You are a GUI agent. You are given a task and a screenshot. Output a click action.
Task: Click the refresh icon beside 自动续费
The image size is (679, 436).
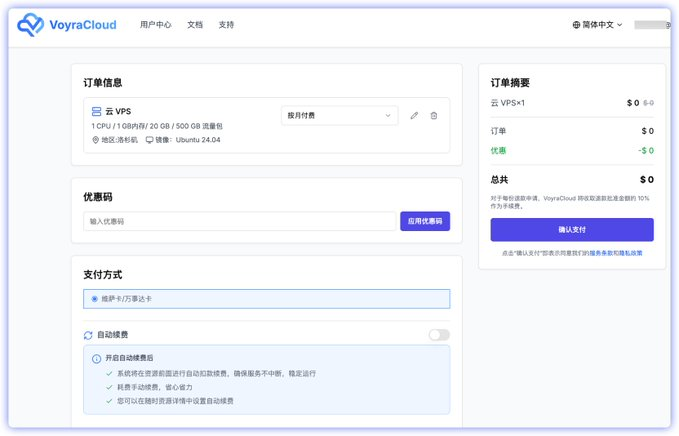tap(88, 335)
